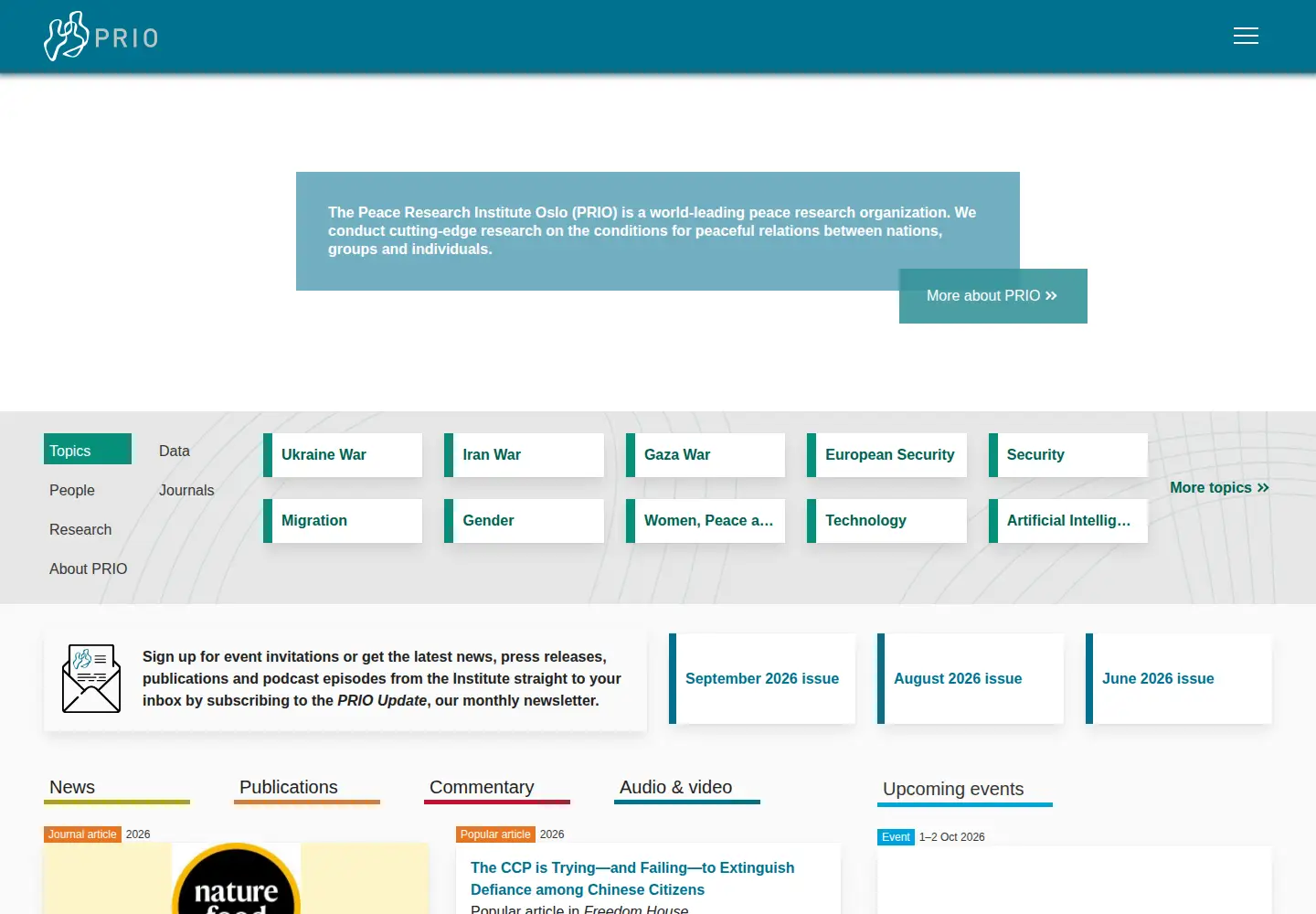The width and height of the screenshot is (1316, 914).
Task: Open the Migration topic
Action: point(343,521)
